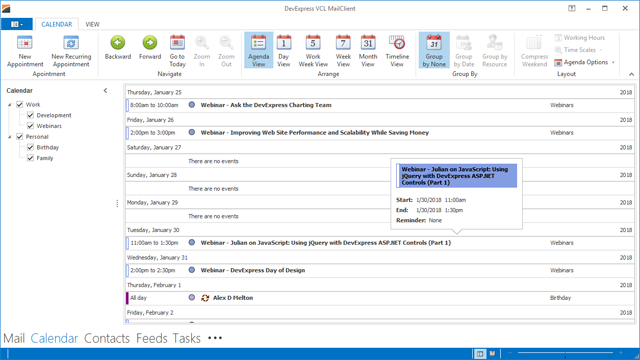
Task: Open Webinar Julian on JavaScript agenda row
Action: (x=380, y=243)
